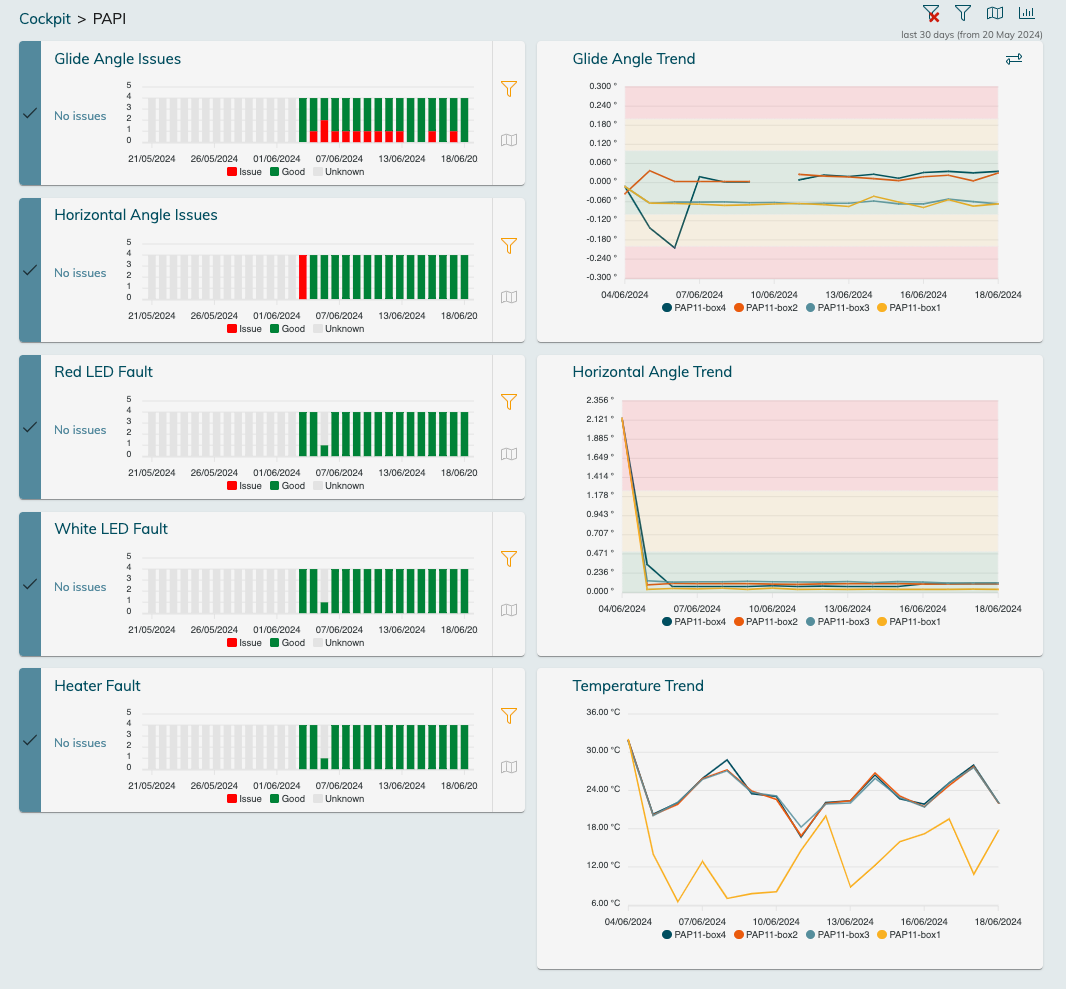Open Glide Angle Trend settings swap icon
The height and width of the screenshot is (989, 1066).
pos(1014,60)
